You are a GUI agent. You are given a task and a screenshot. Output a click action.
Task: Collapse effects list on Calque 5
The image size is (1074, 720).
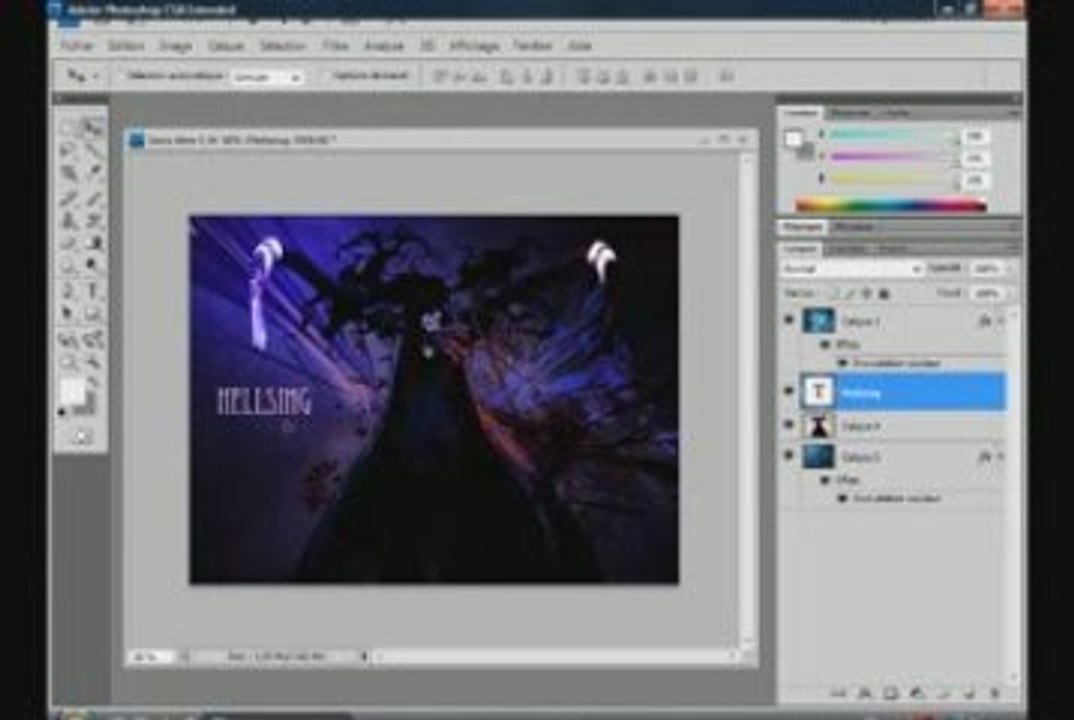tap(1001, 456)
